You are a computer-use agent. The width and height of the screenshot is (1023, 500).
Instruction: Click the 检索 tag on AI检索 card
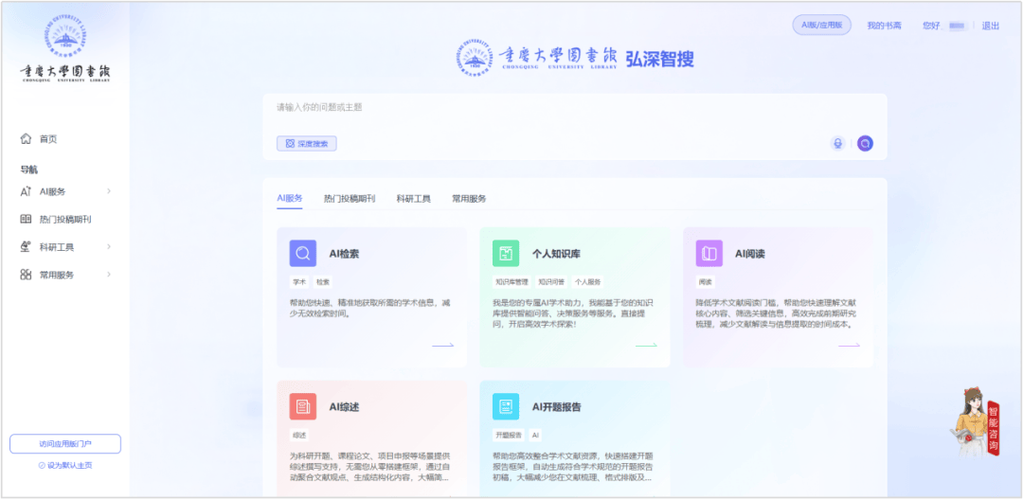[323, 283]
